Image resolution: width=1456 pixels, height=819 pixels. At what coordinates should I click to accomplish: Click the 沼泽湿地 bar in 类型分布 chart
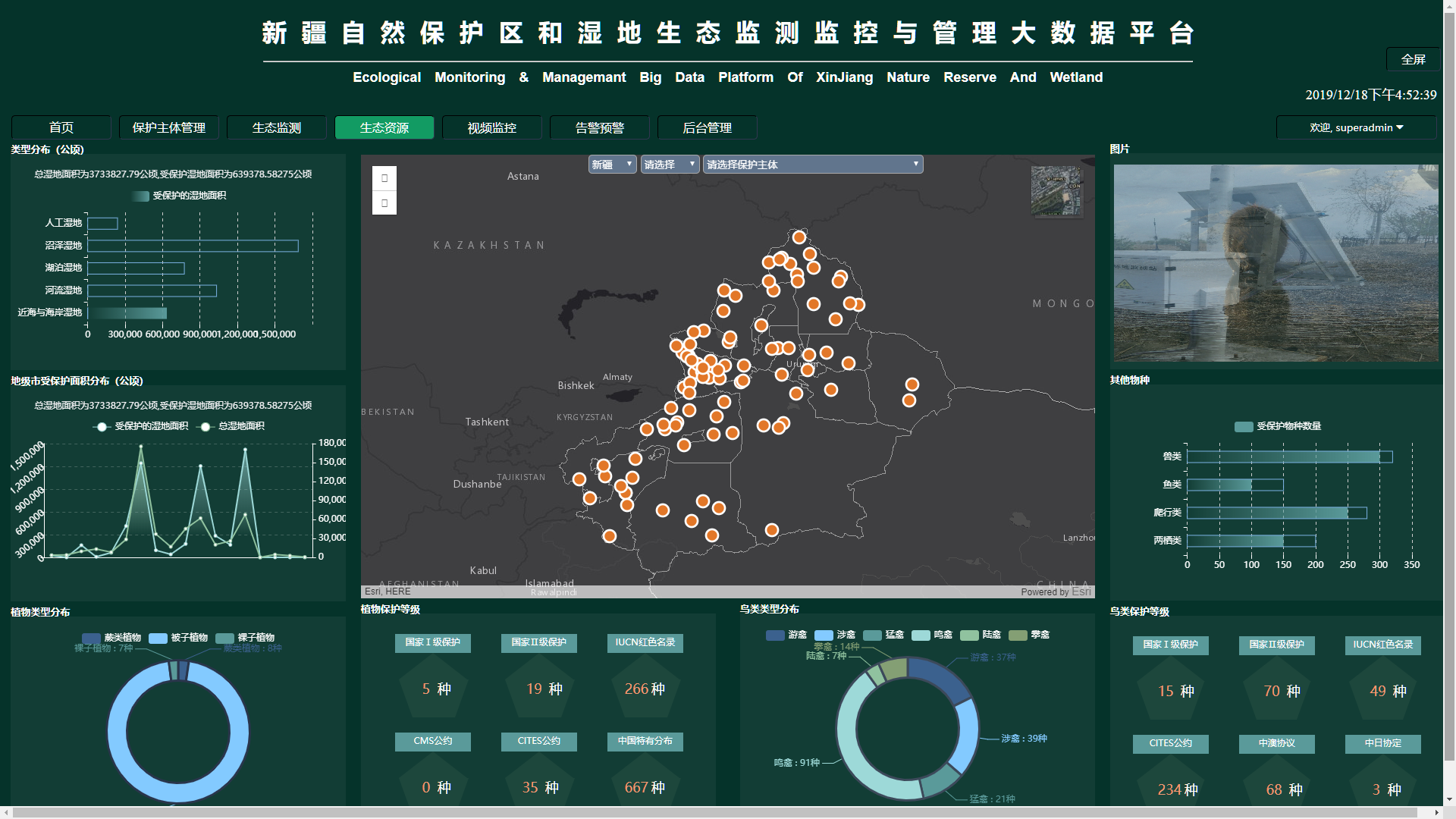(x=193, y=246)
